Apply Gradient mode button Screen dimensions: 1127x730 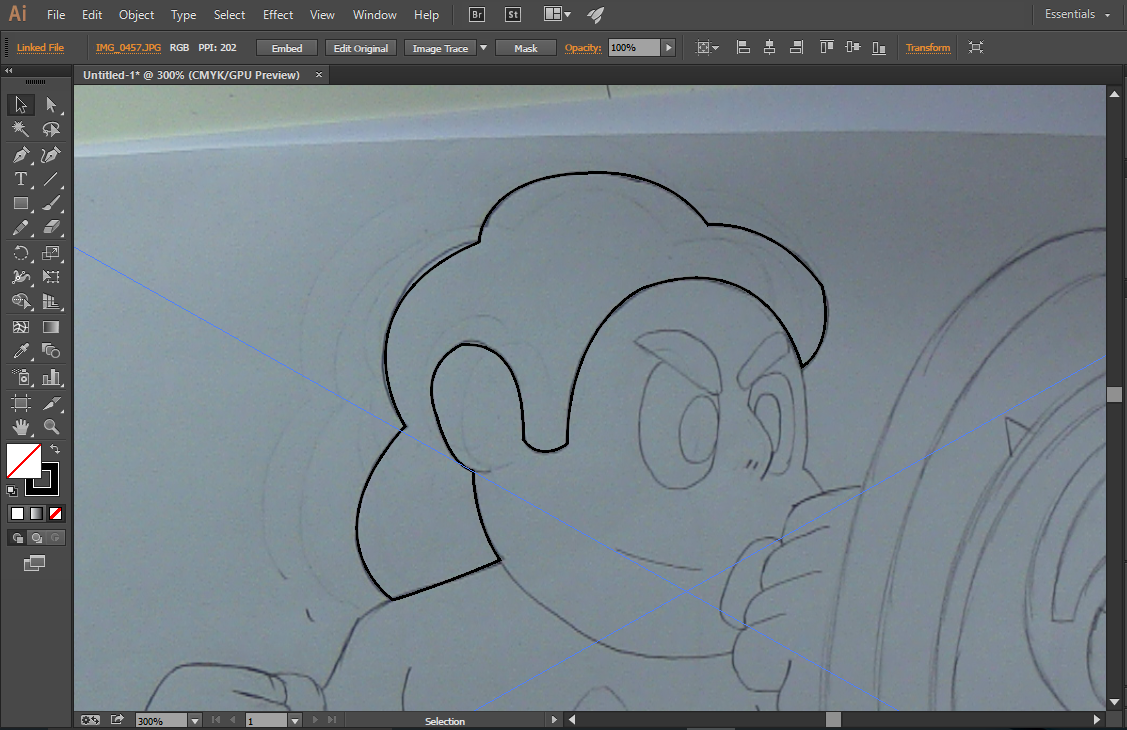(x=37, y=514)
